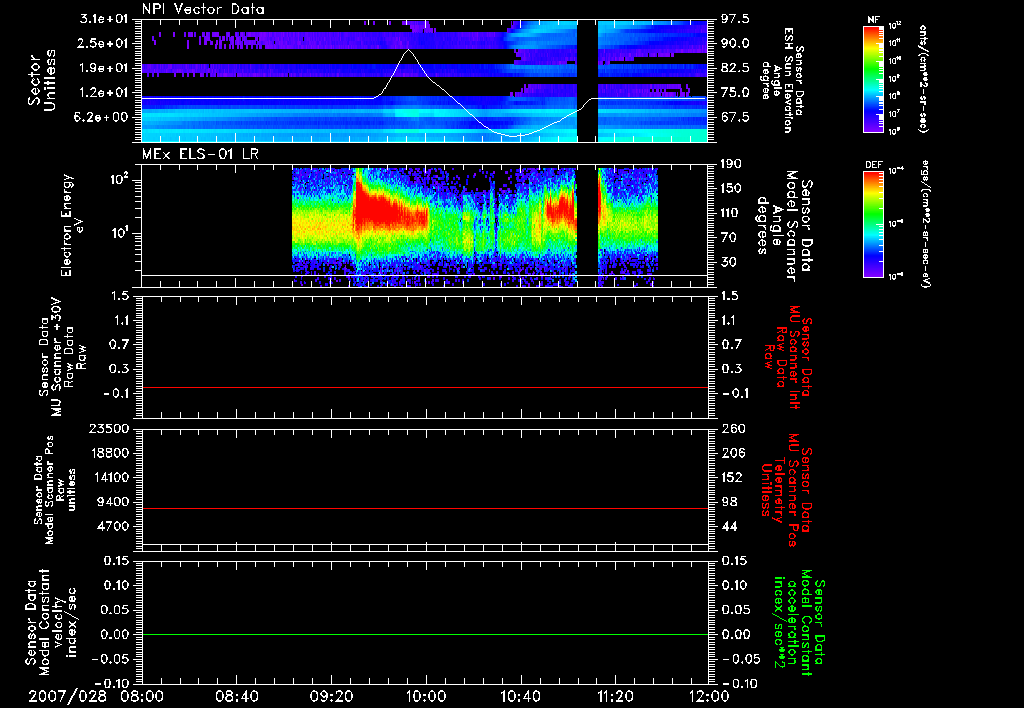Image resolution: width=1024 pixels, height=708 pixels.
Task: Click the 110 scanner angle axis value
Action: click(x=732, y=213)
